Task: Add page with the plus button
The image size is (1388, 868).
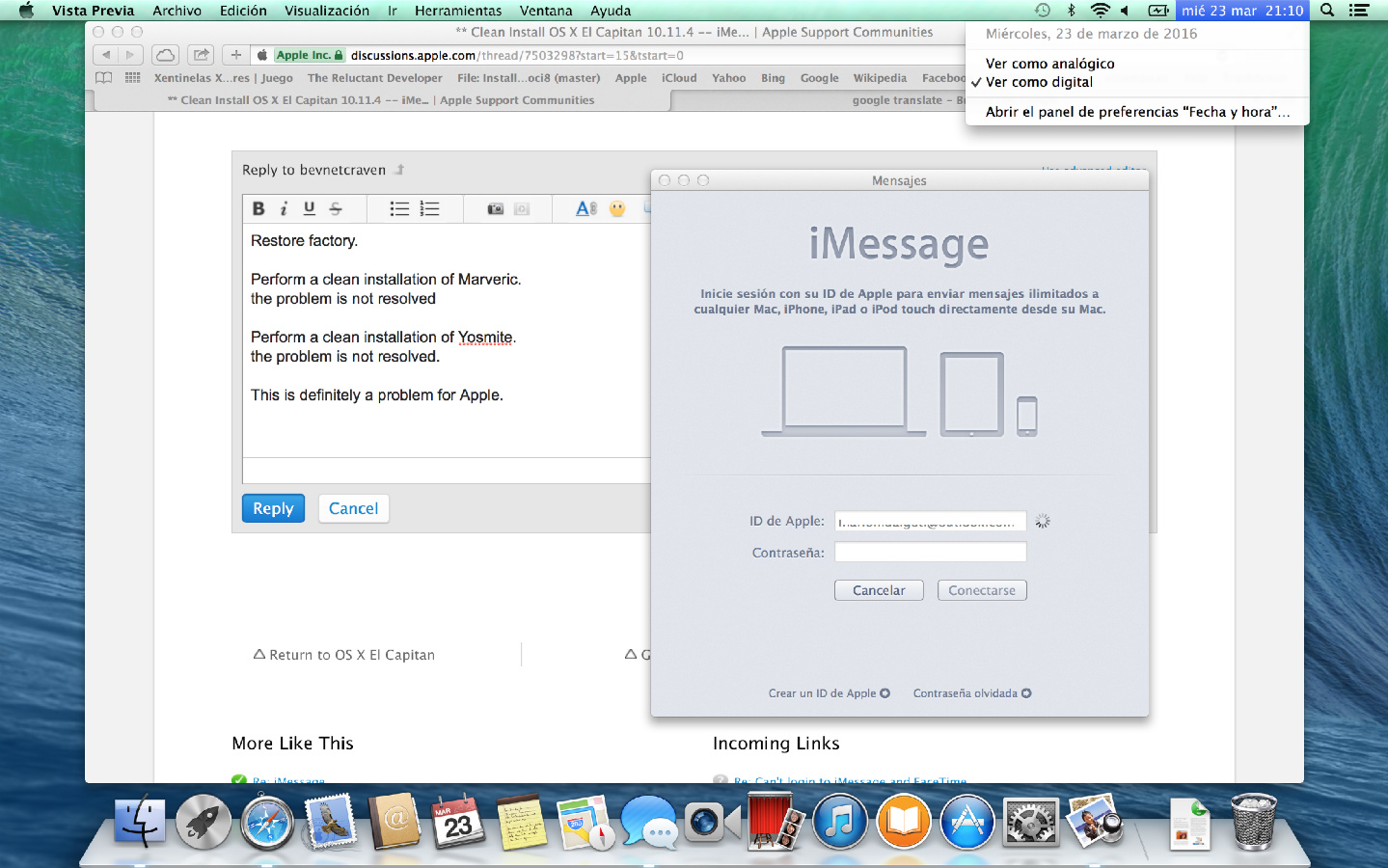Action: click(x=235, y=55)
